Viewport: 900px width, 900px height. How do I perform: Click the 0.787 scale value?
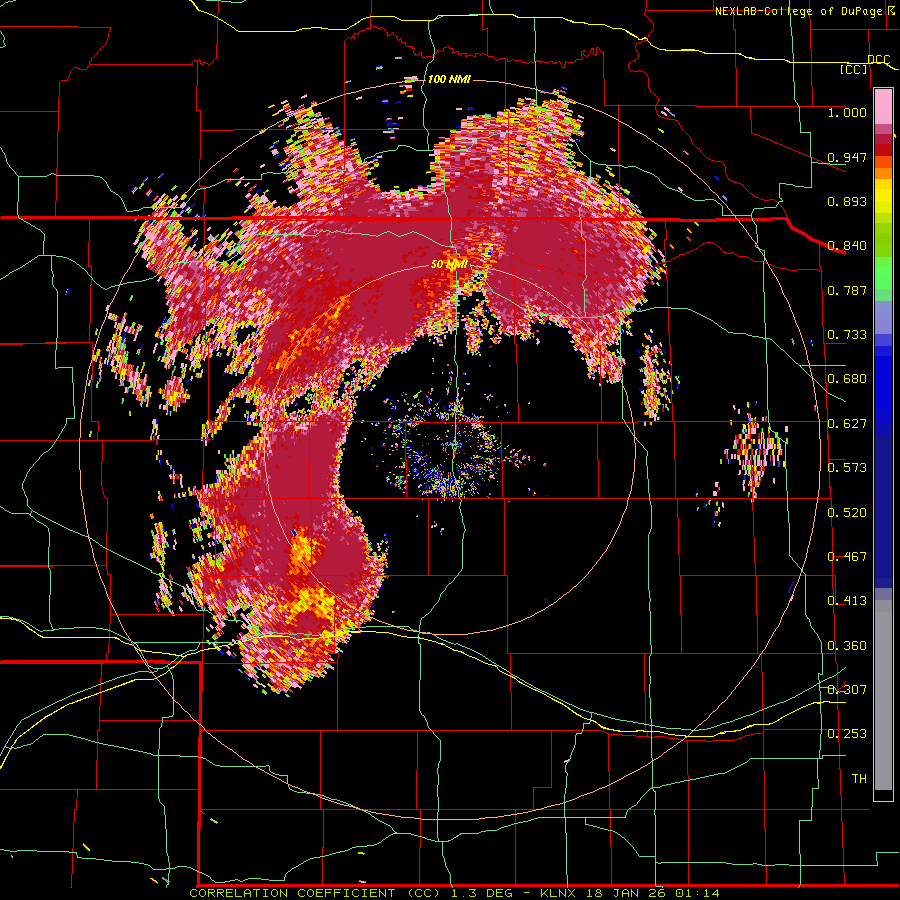(x=847, y=290)
